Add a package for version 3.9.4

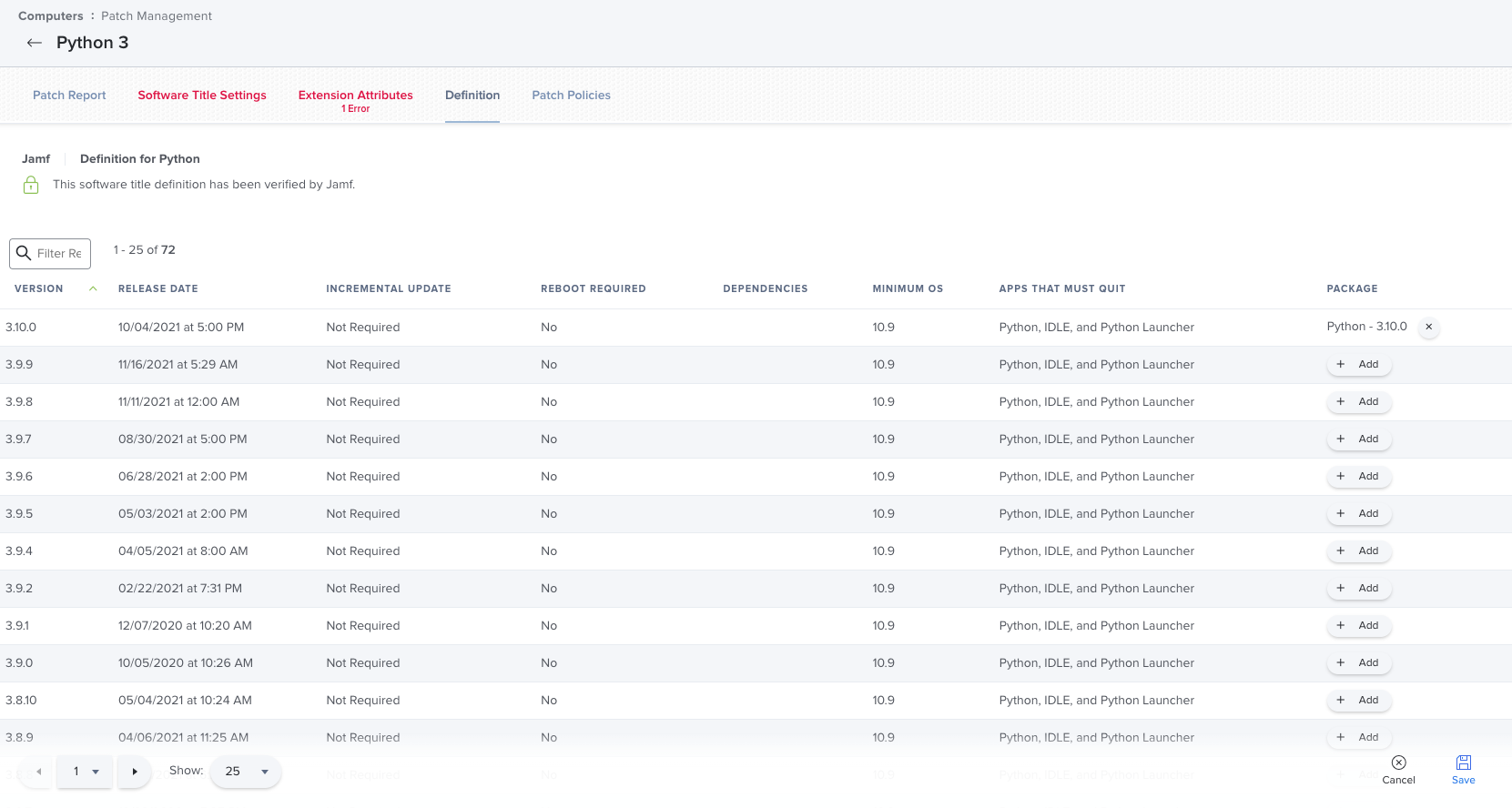1358,550
